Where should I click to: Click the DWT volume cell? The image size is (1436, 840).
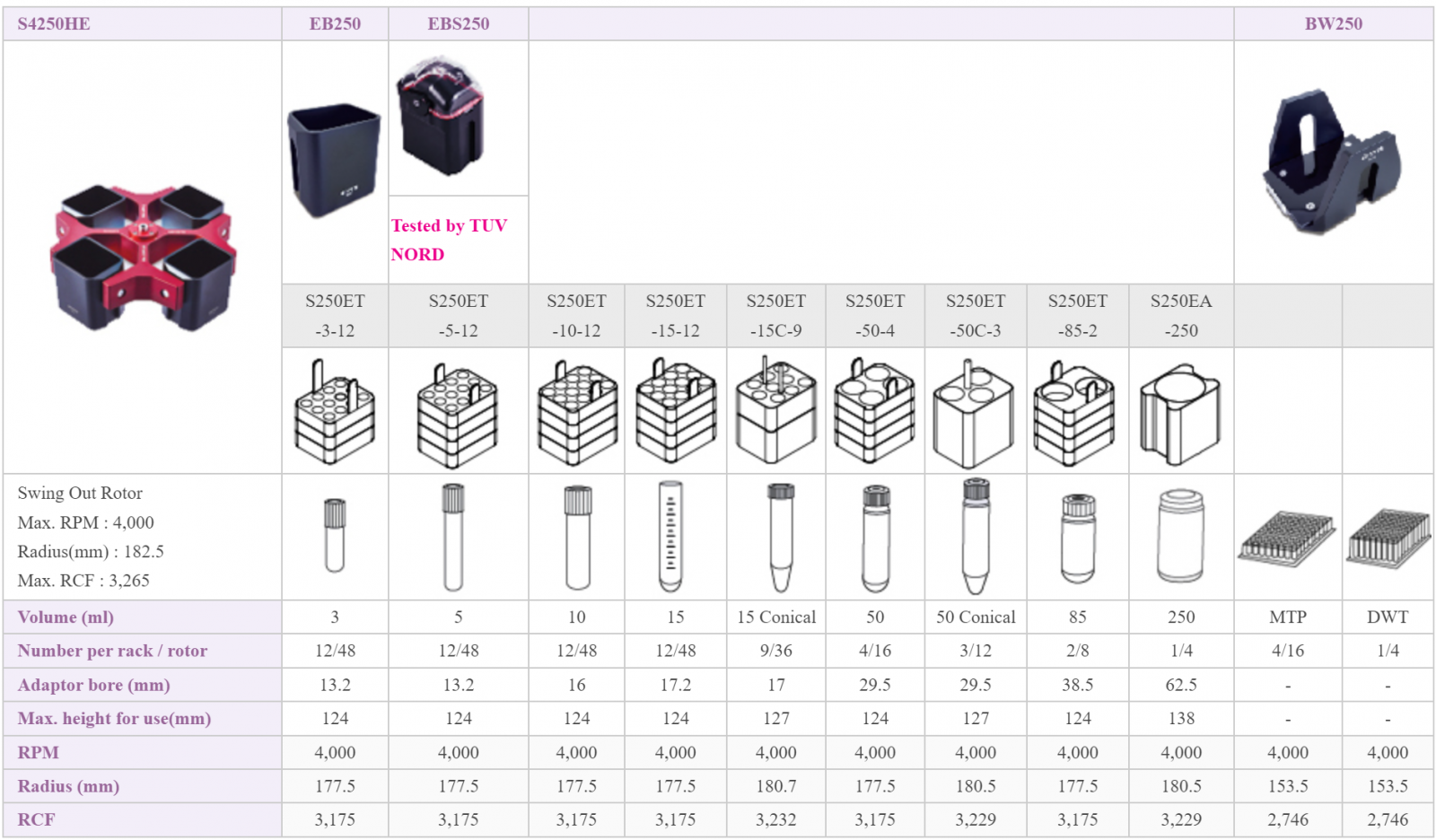(x=1388, y=617)
